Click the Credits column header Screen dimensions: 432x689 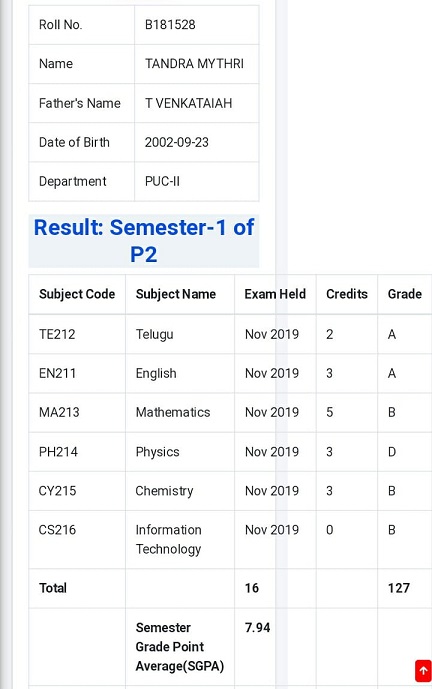pyautogui.click(x=347, y=294)
